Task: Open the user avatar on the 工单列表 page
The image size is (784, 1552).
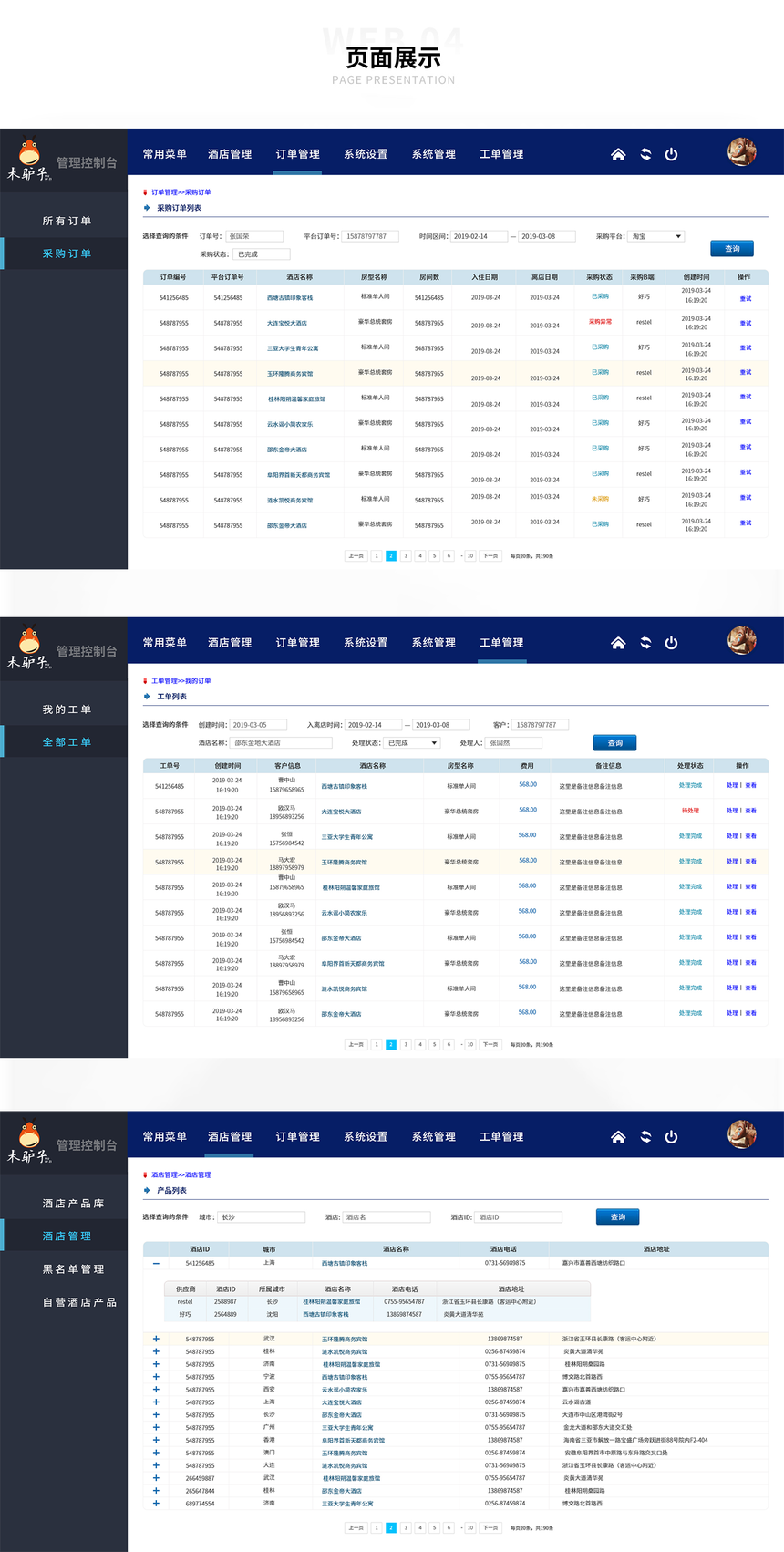Action: [741, 641]
